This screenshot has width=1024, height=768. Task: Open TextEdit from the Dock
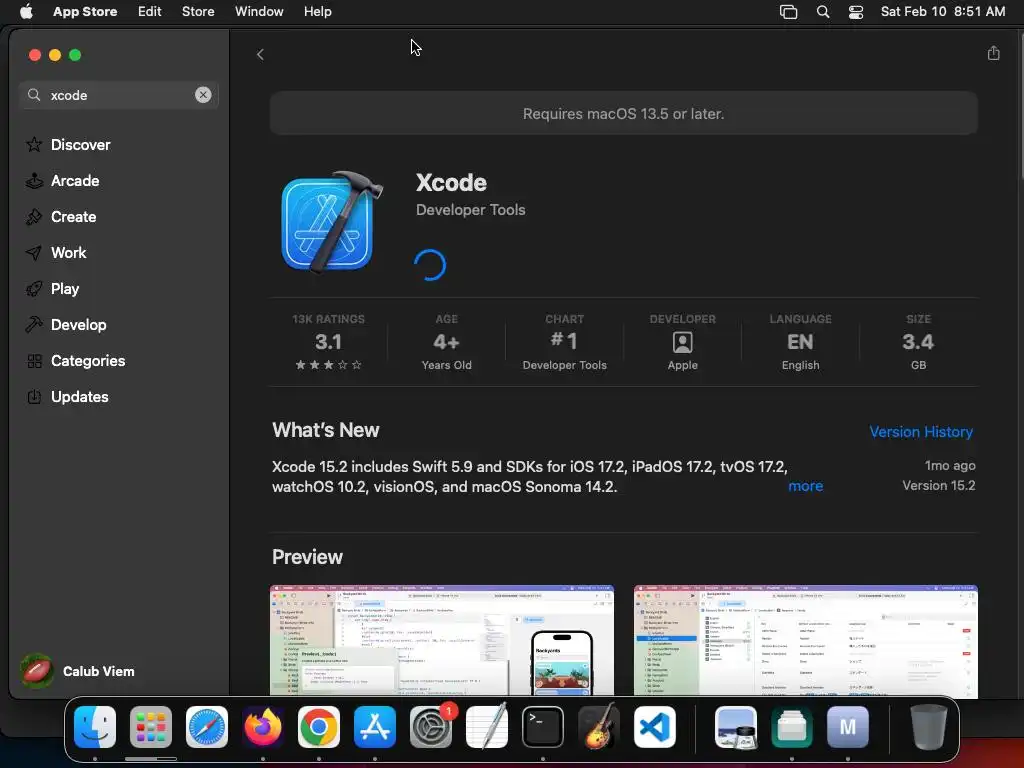(487, 727)
